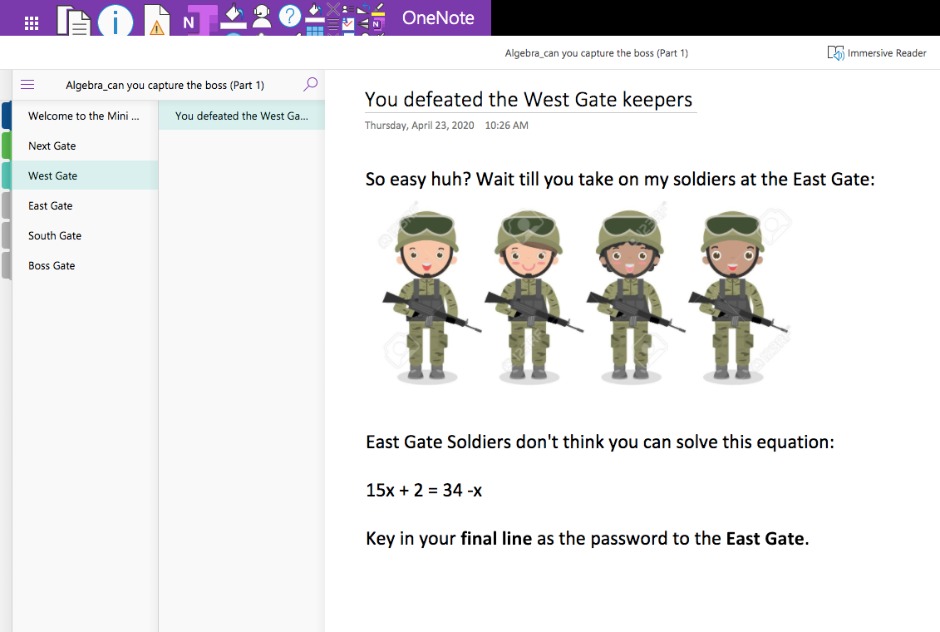Select the West Gate section
This screenshot has width=940, height=632.
pyautogui.click(x=53, y=176)
